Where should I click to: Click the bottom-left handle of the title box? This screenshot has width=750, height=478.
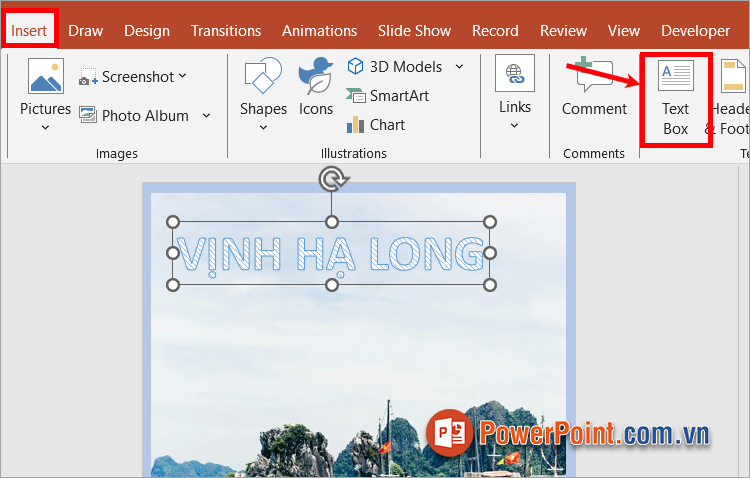[173, 285]
